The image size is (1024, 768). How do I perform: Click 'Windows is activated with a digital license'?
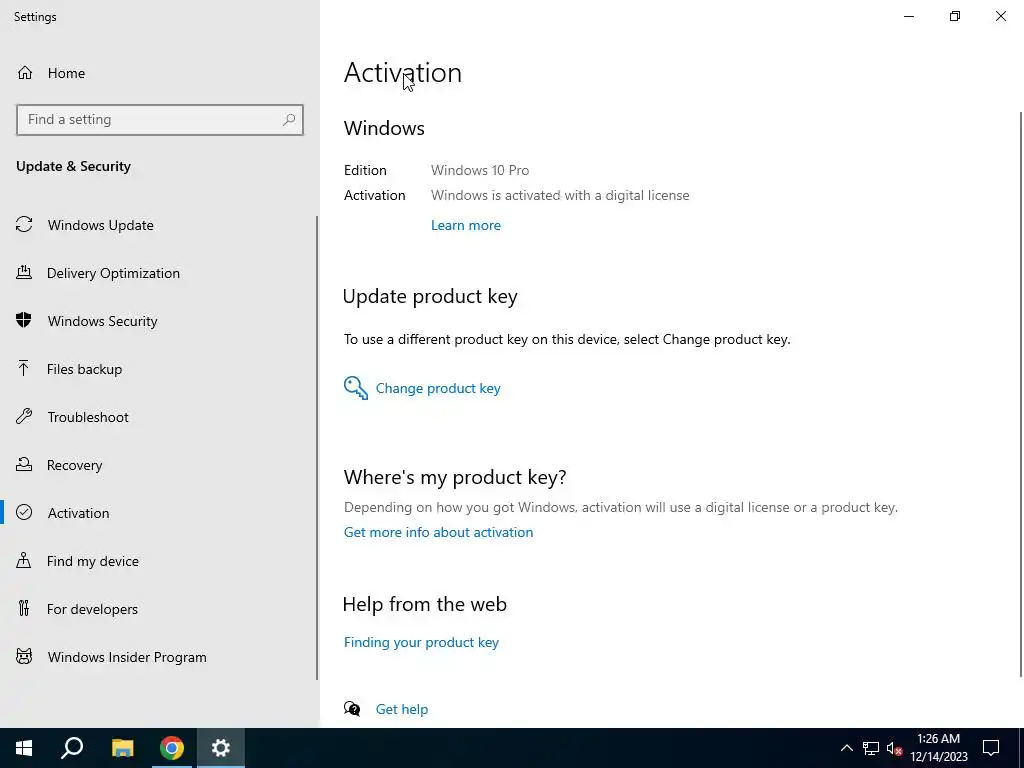tap(560, 195)
